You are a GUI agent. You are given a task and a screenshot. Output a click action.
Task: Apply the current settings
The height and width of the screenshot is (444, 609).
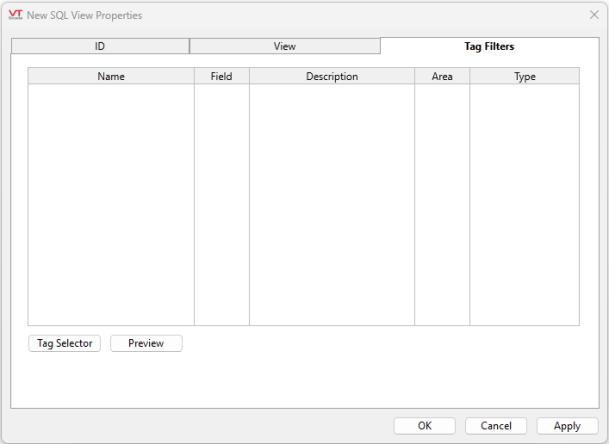(567, 426)
